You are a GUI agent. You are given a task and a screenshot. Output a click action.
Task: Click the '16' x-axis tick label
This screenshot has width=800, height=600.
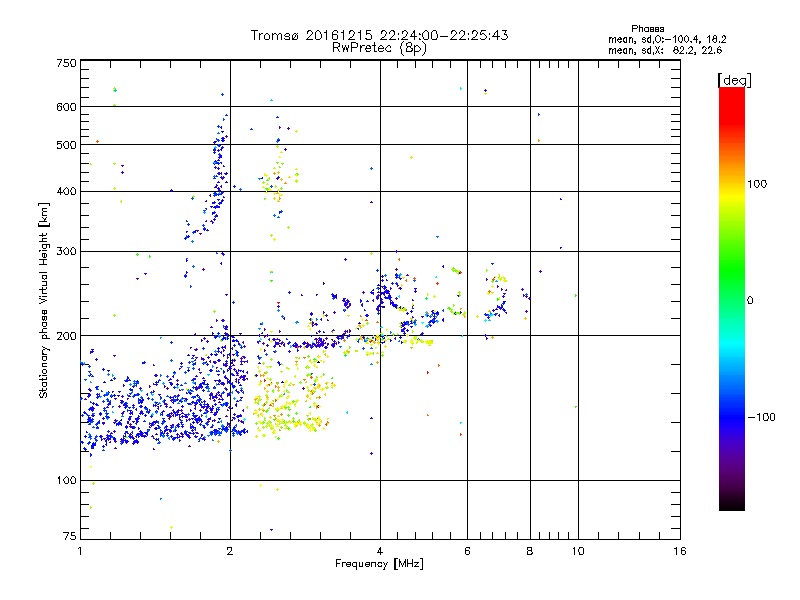tap(680, 551)
